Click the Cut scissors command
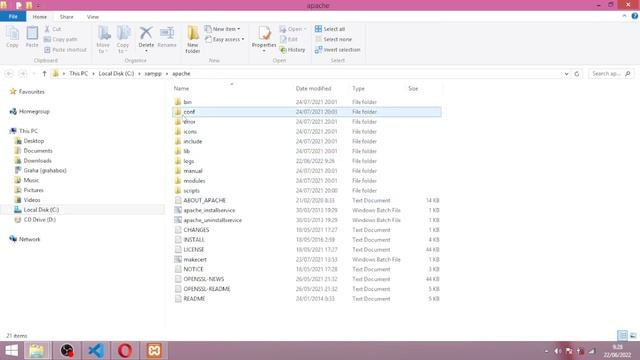The height and width of the screenshot is (360, 640). (53, 29)
